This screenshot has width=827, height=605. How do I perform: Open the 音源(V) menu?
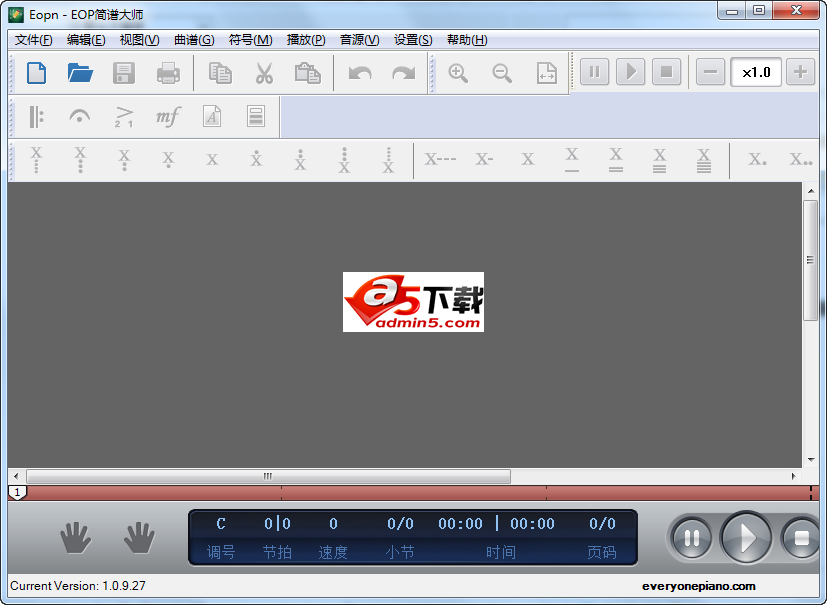click(x=359, y=40)
